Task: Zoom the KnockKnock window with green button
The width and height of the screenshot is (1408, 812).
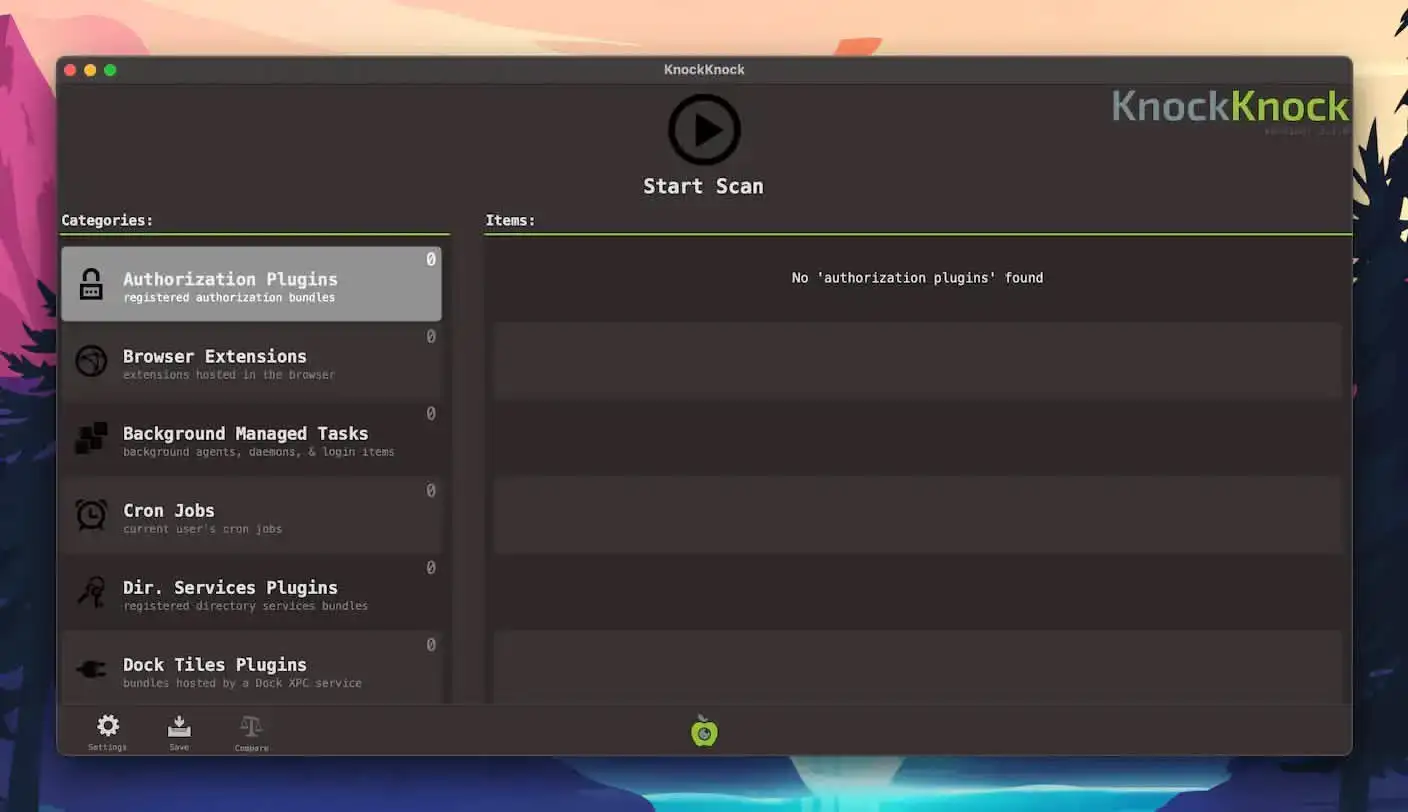Action: tap(110, 70)
